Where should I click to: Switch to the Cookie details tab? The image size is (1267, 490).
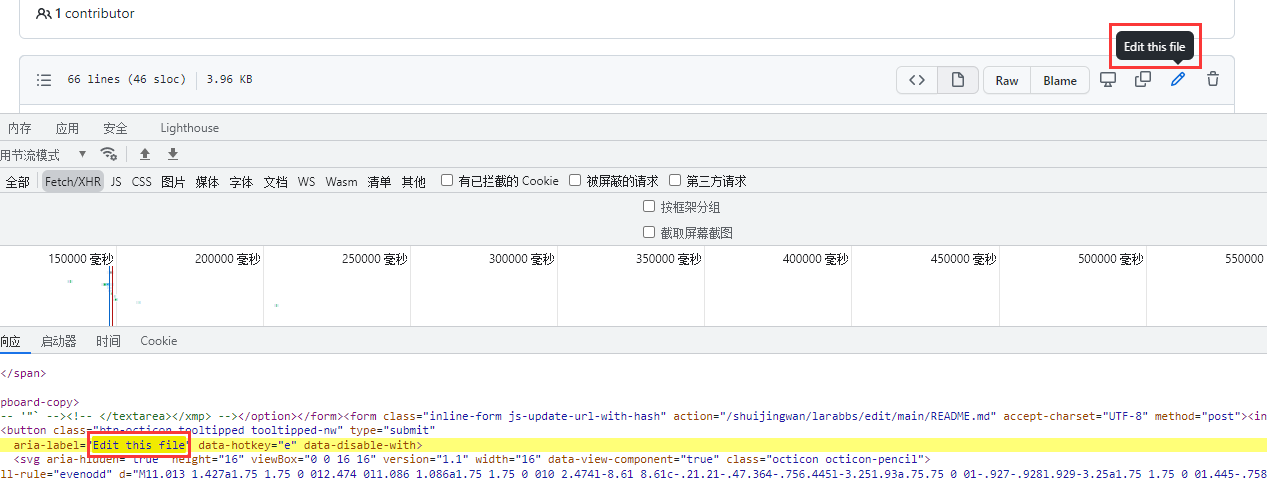point(158,341)
